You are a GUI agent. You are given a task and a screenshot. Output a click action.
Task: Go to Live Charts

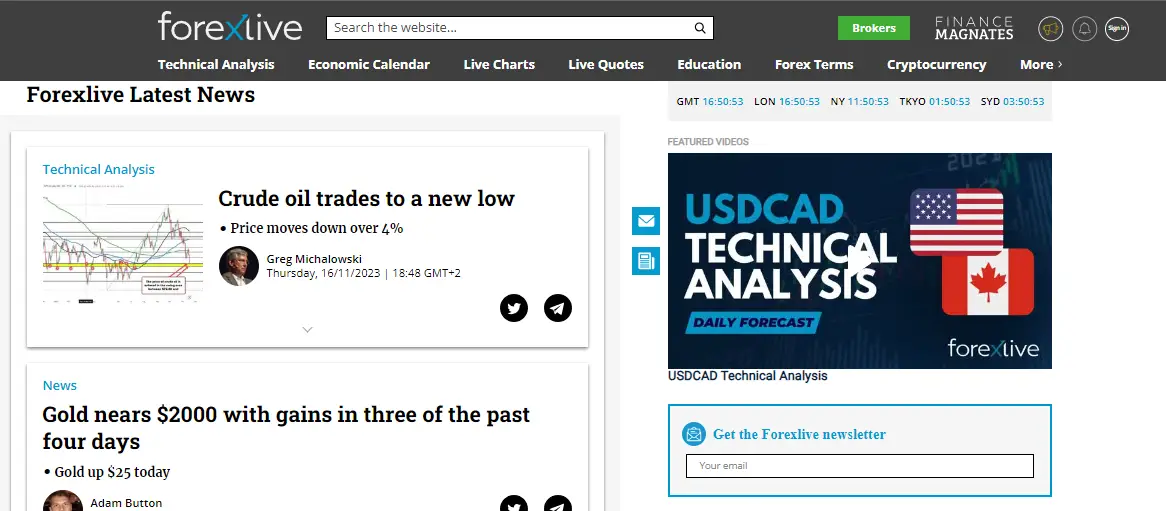(x=499, y=65)
